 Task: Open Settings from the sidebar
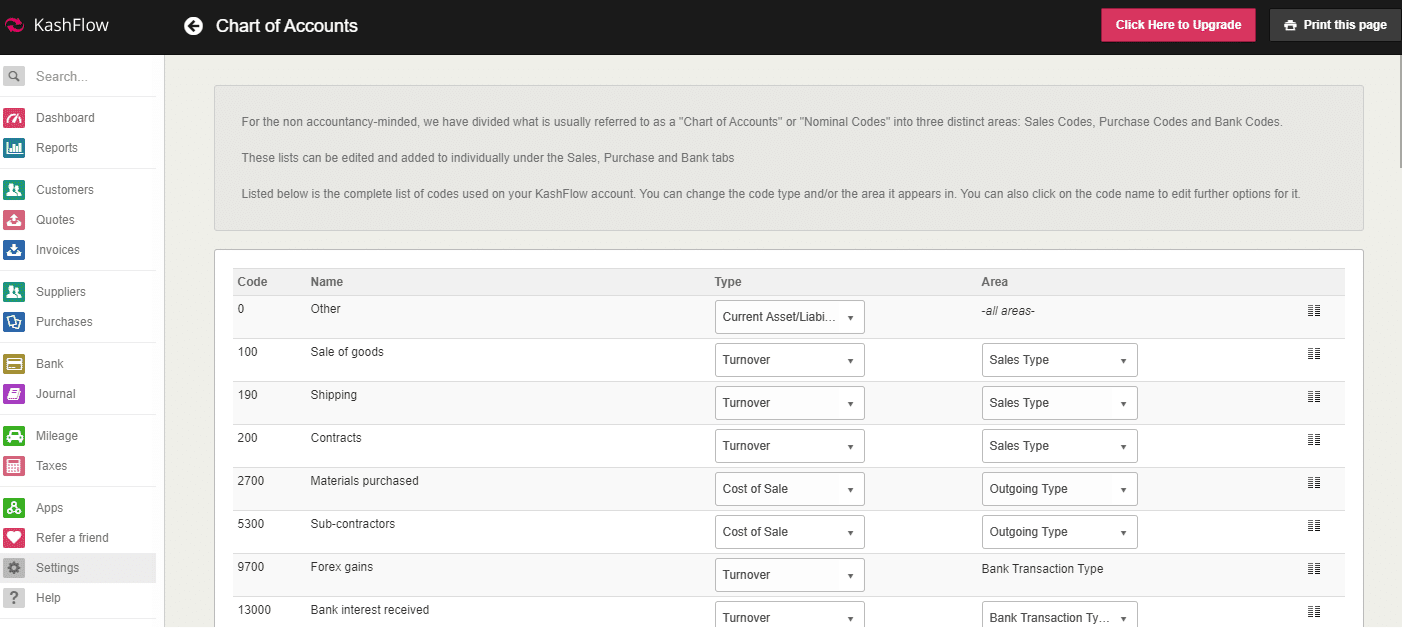[57, 568]
